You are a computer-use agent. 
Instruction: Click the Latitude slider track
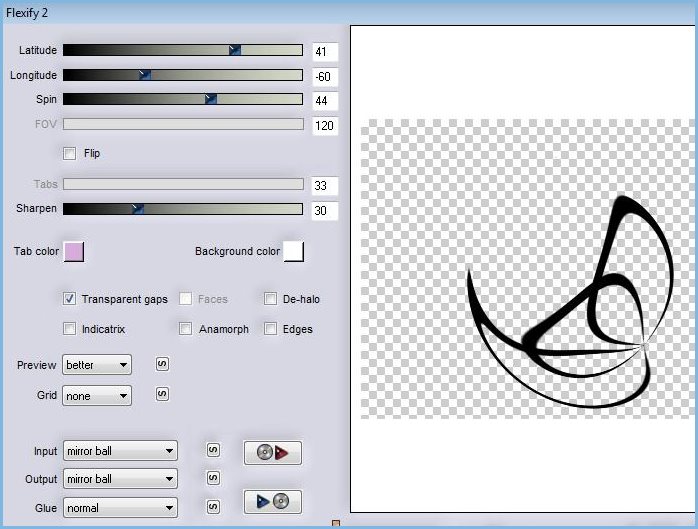(182, 50)
